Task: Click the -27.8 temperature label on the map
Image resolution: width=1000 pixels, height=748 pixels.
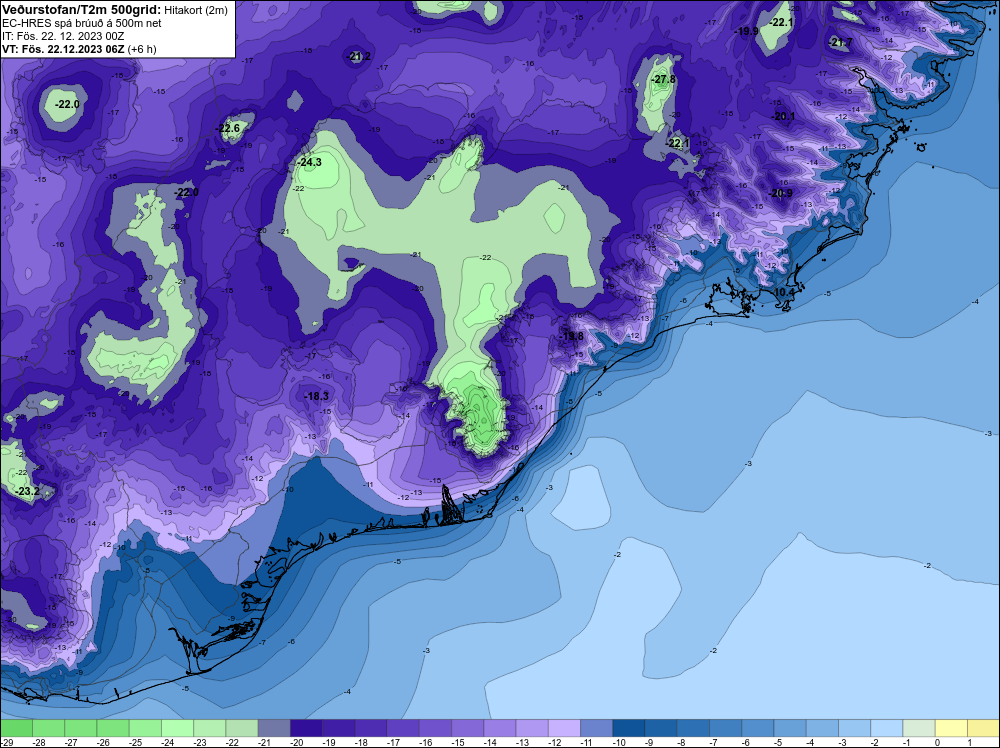Action: pos(663,80)
